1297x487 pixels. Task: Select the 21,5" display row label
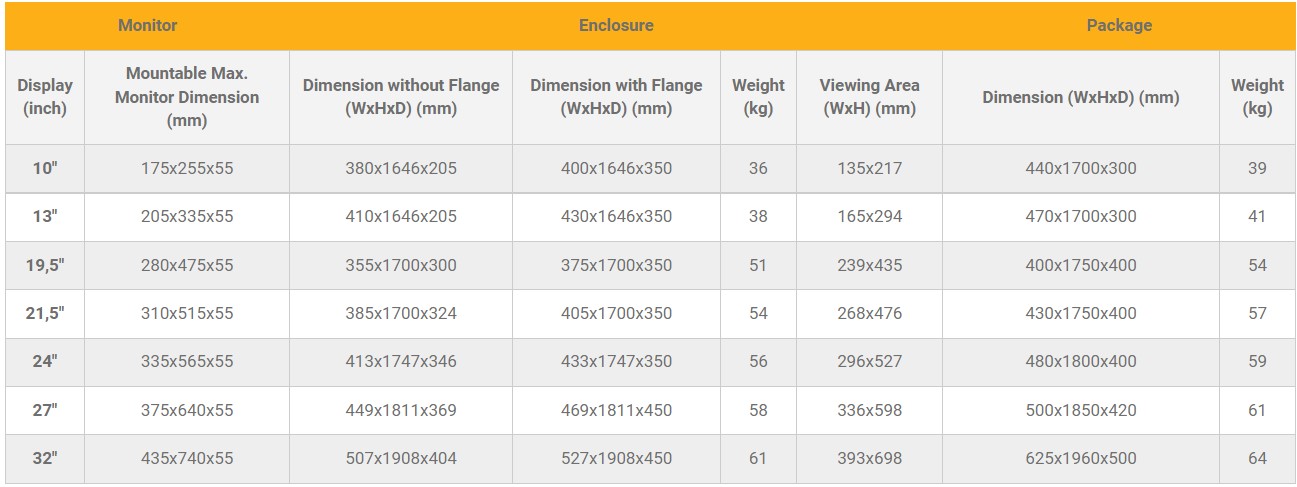coord(45,313)
